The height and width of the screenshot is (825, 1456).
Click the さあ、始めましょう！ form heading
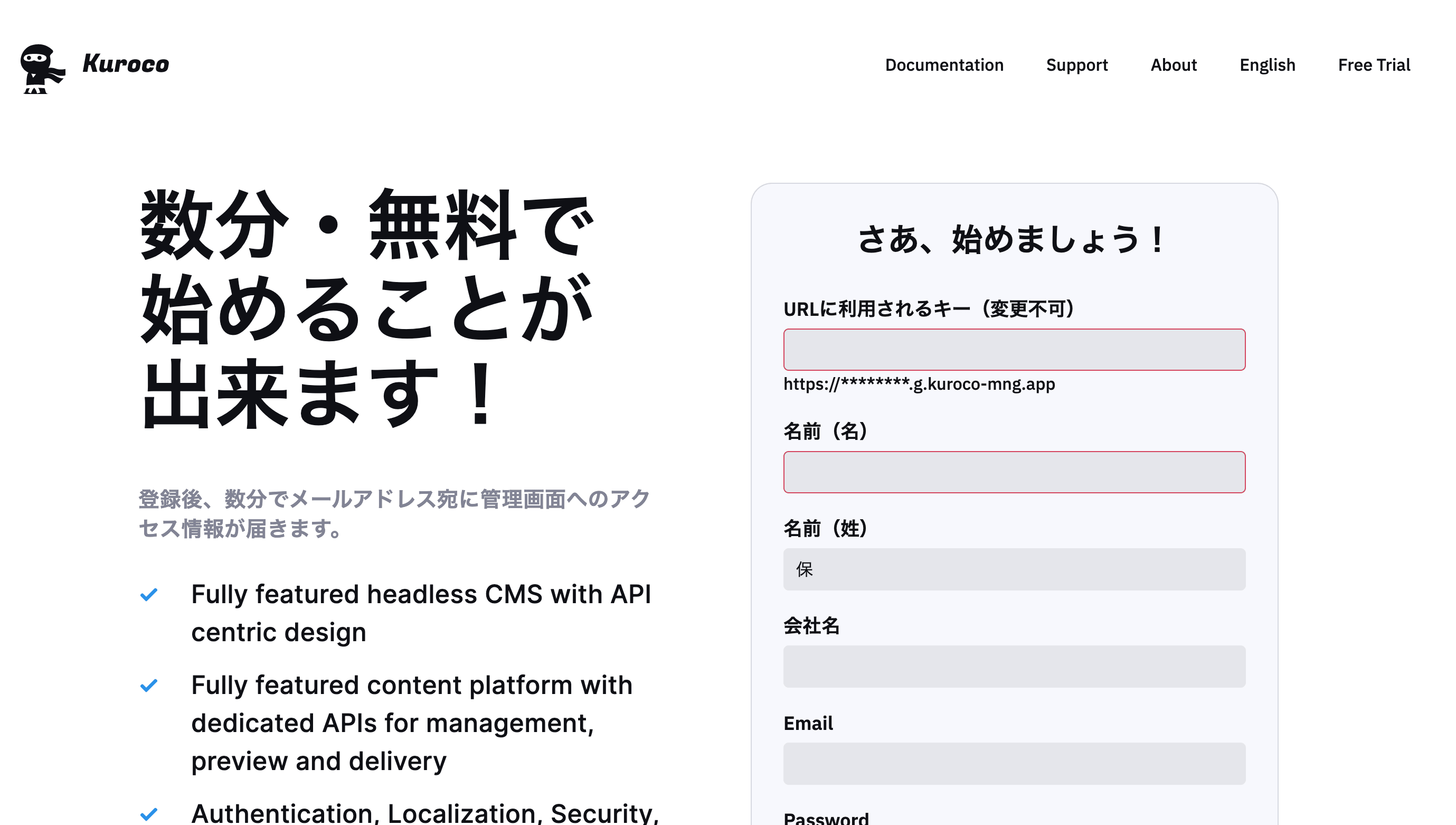click(1014, 239)
